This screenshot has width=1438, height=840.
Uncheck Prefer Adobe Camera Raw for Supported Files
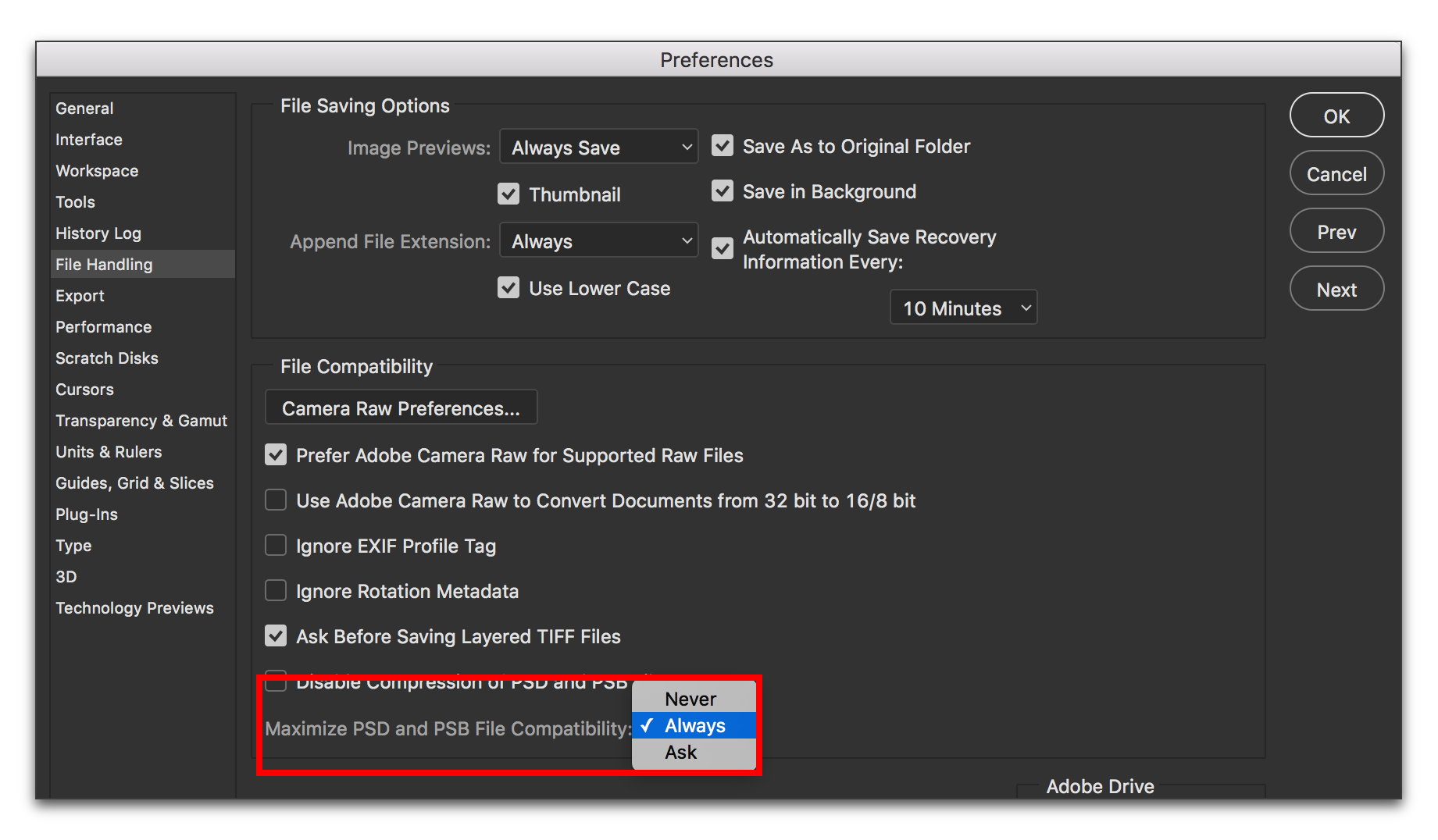coord(276,454)
